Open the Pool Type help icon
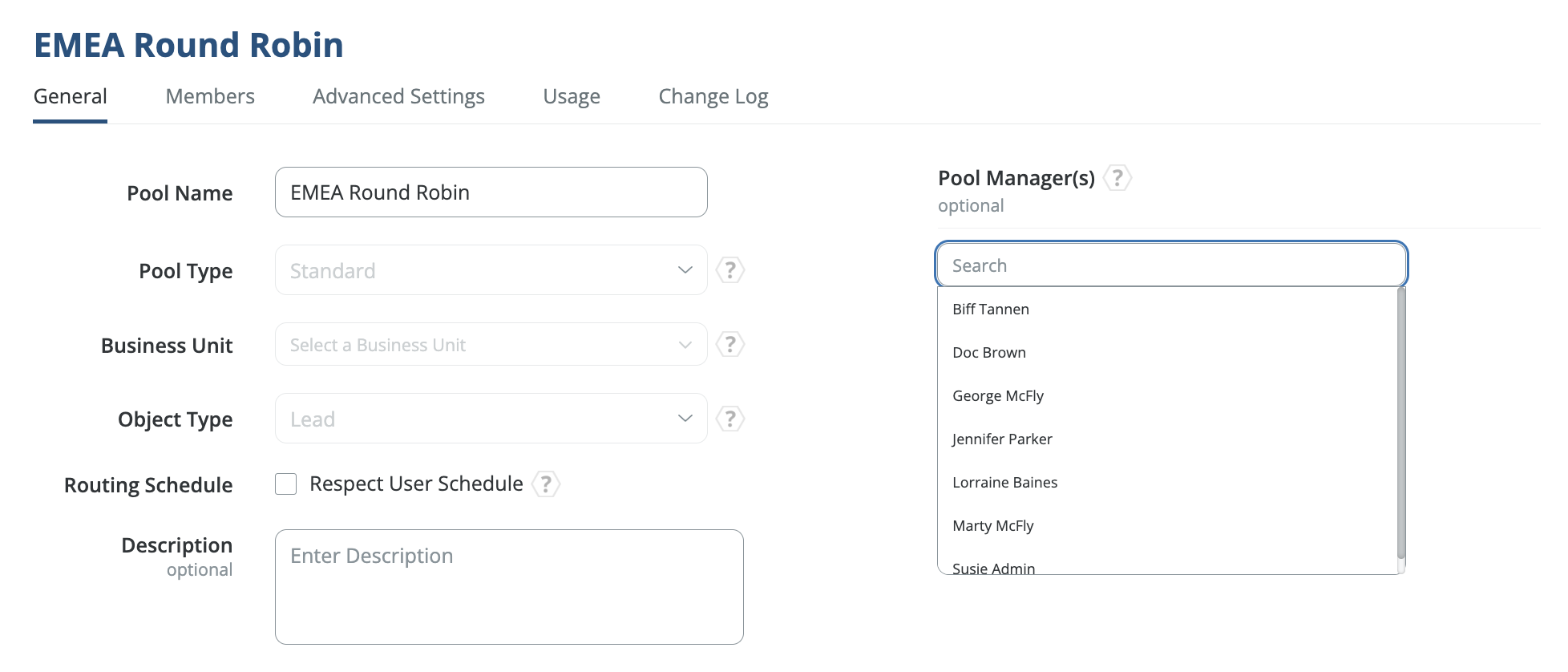Screen dimensions: 1568x672 coord(729,270)
